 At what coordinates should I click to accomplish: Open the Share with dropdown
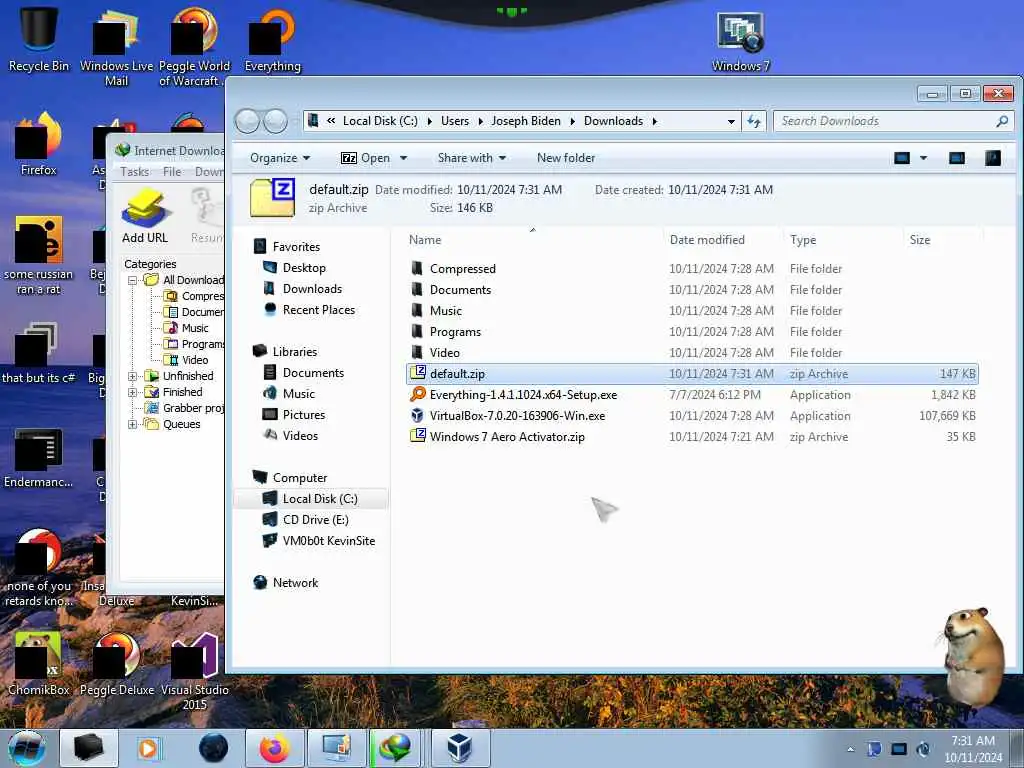click(x=472, y=158)
